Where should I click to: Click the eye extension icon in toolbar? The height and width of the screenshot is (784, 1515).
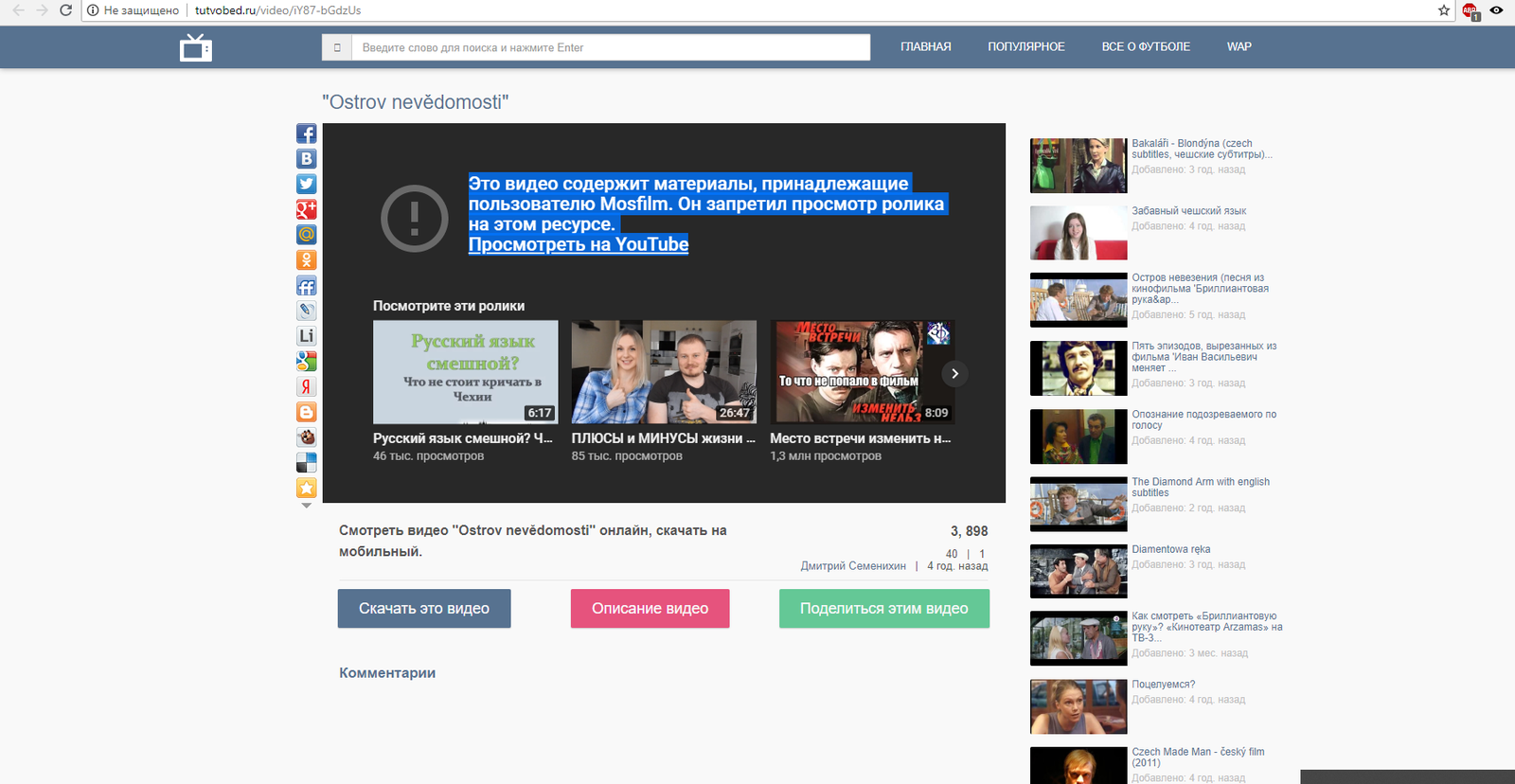click(1496, 10)
